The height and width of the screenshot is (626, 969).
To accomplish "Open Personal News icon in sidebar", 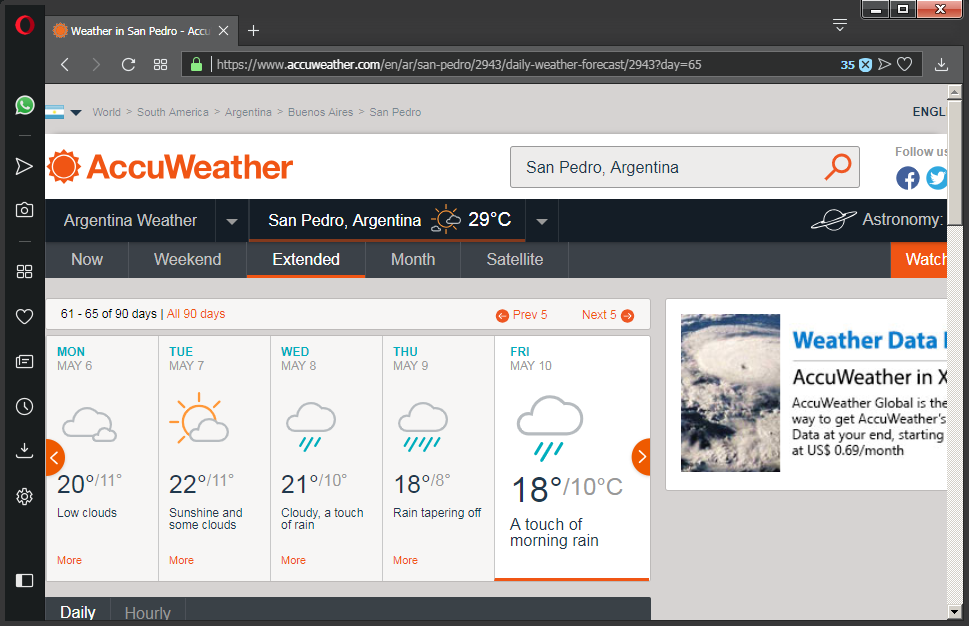I will tap(24, 362).
